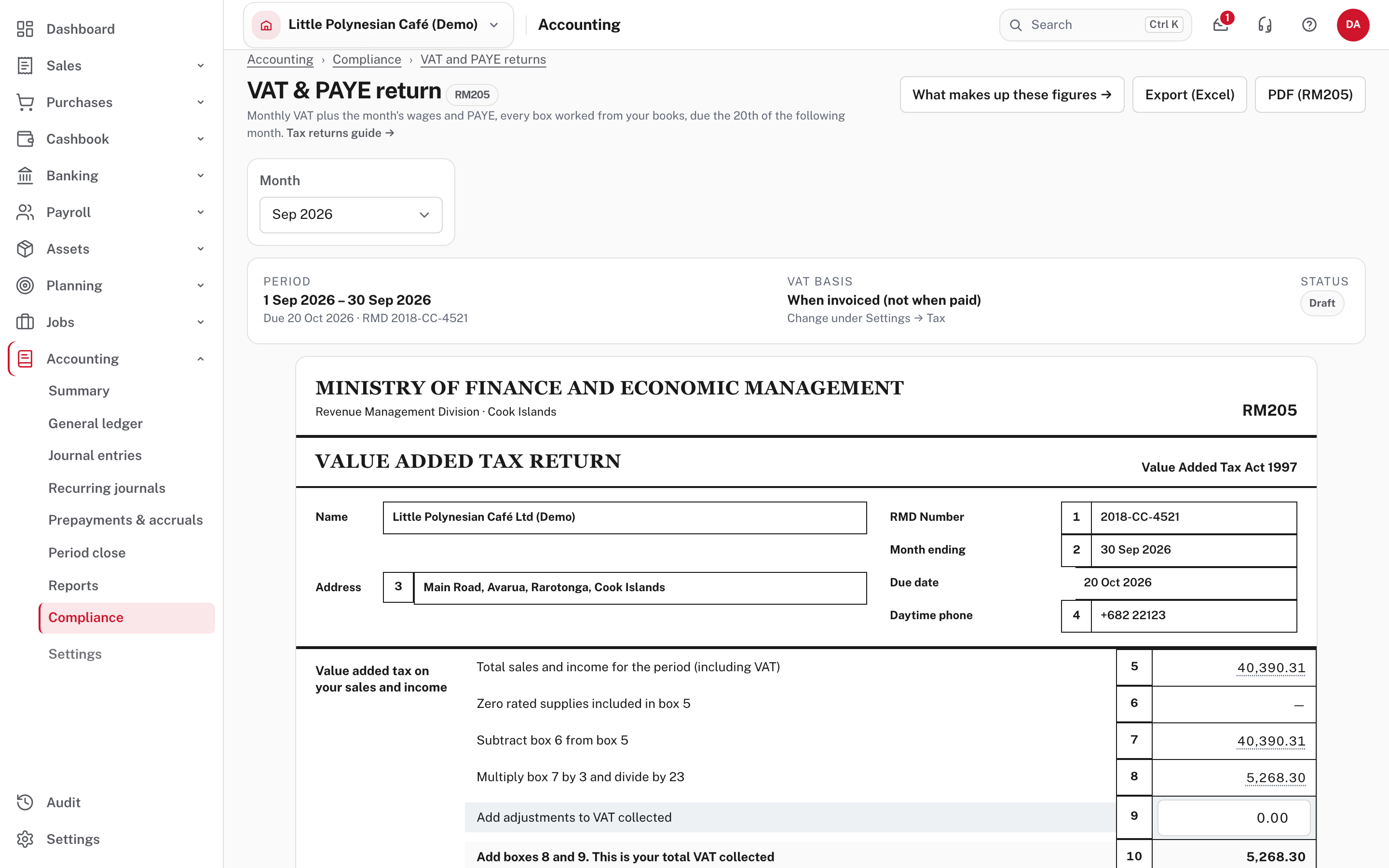Open the Audit history icon
Screen dimensions: 1389x868
point(25,802)
